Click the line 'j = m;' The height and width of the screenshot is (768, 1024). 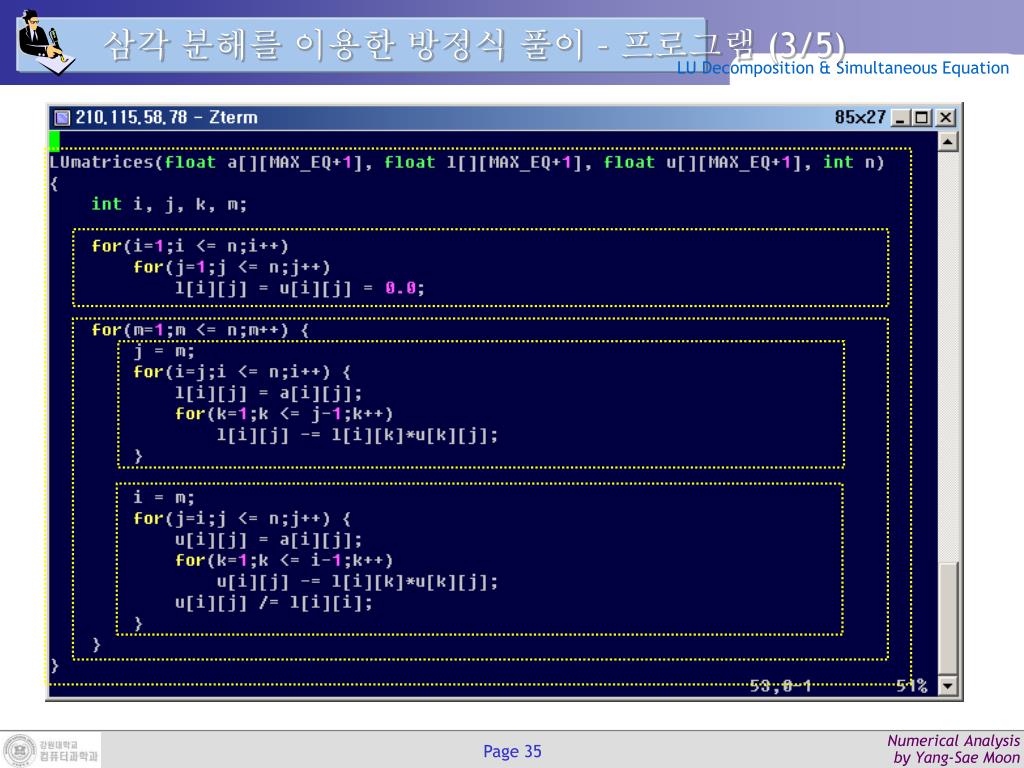click(164, 352)
